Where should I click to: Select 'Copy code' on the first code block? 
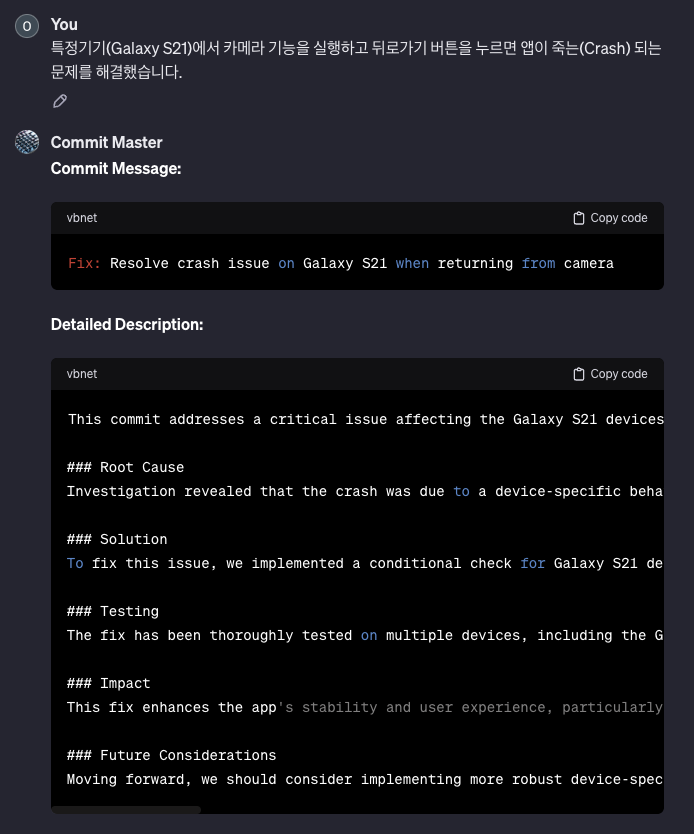point(618,218)
